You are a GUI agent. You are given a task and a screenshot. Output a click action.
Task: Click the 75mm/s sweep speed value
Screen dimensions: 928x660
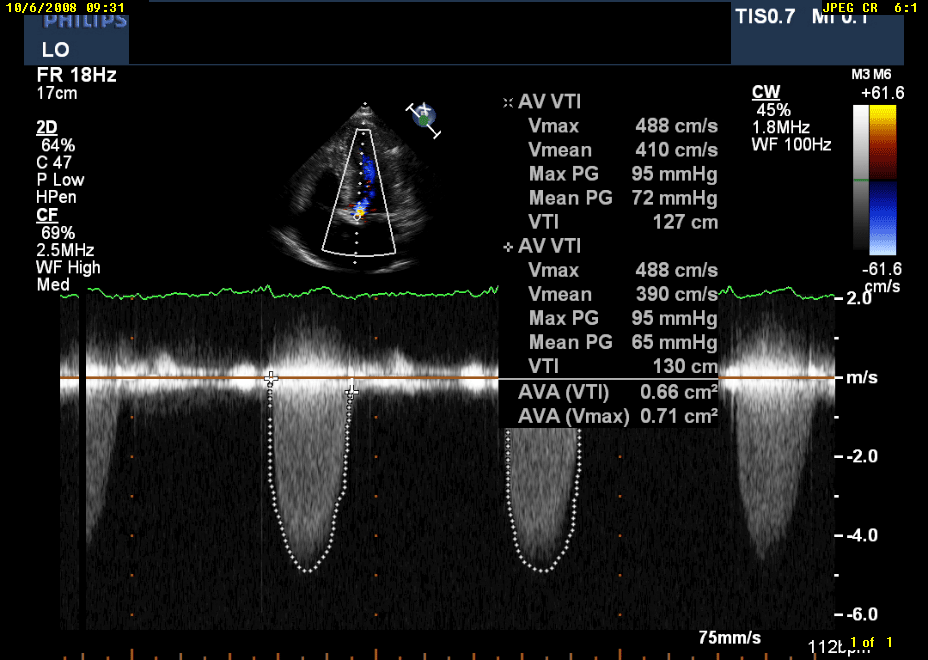[x=729, y=637]
